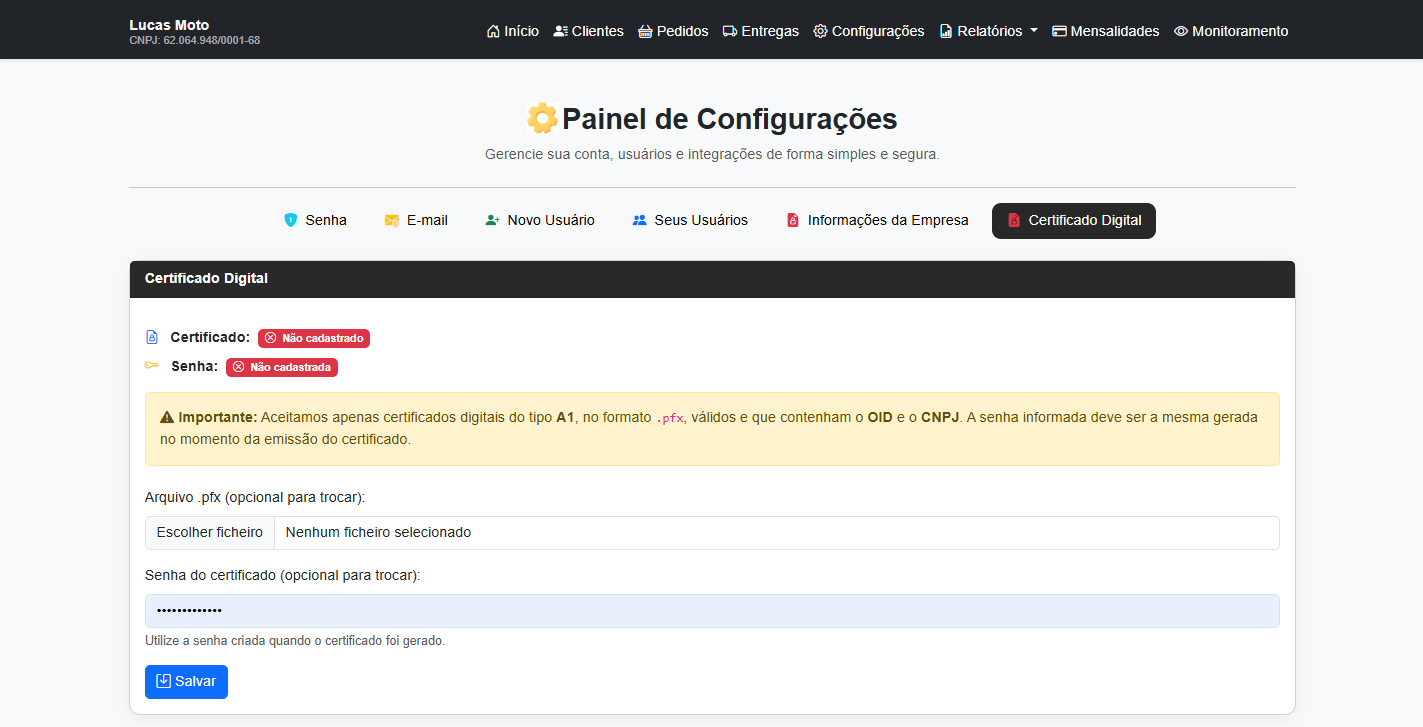
Task: Focus the Senha do certificado password field
Action: tap(711, 611)
